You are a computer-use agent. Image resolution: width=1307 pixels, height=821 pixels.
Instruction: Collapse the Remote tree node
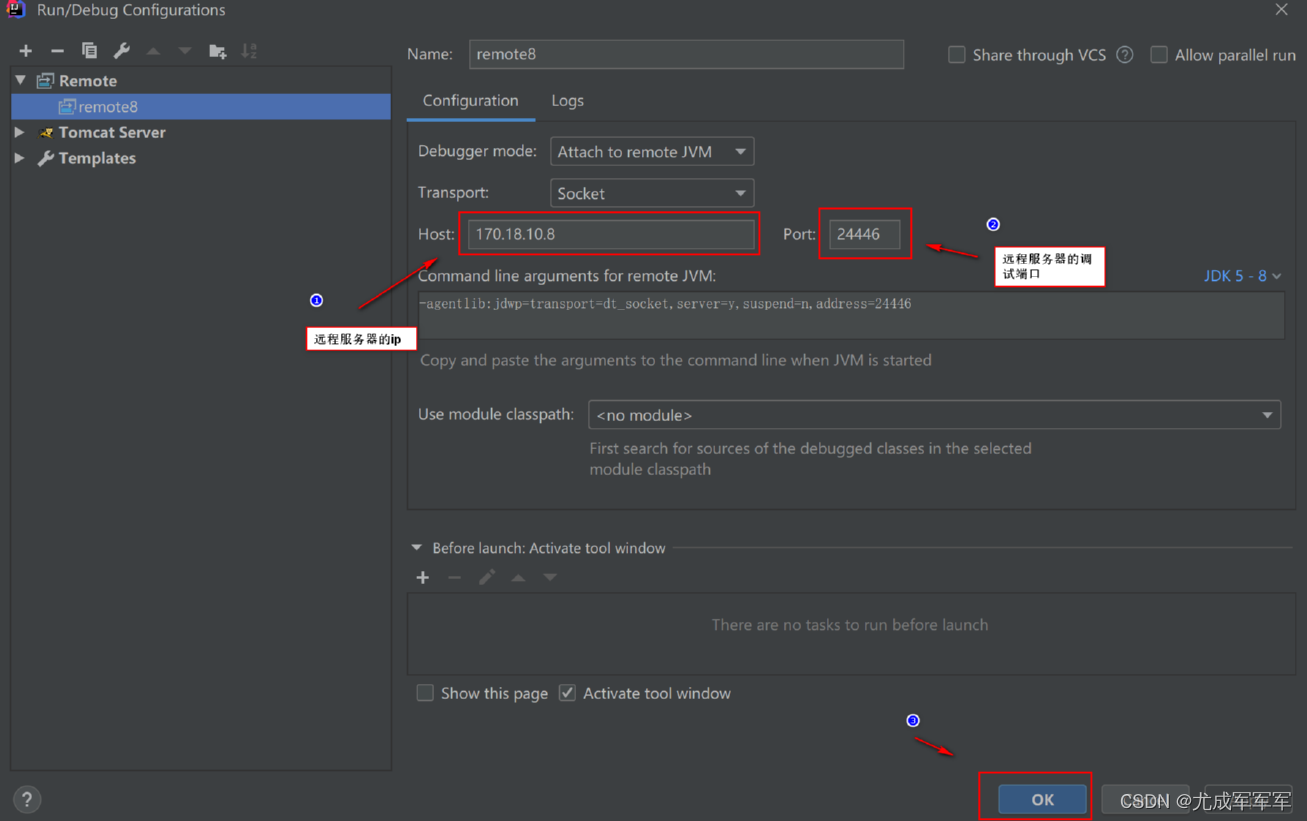(x=21, y=80)
